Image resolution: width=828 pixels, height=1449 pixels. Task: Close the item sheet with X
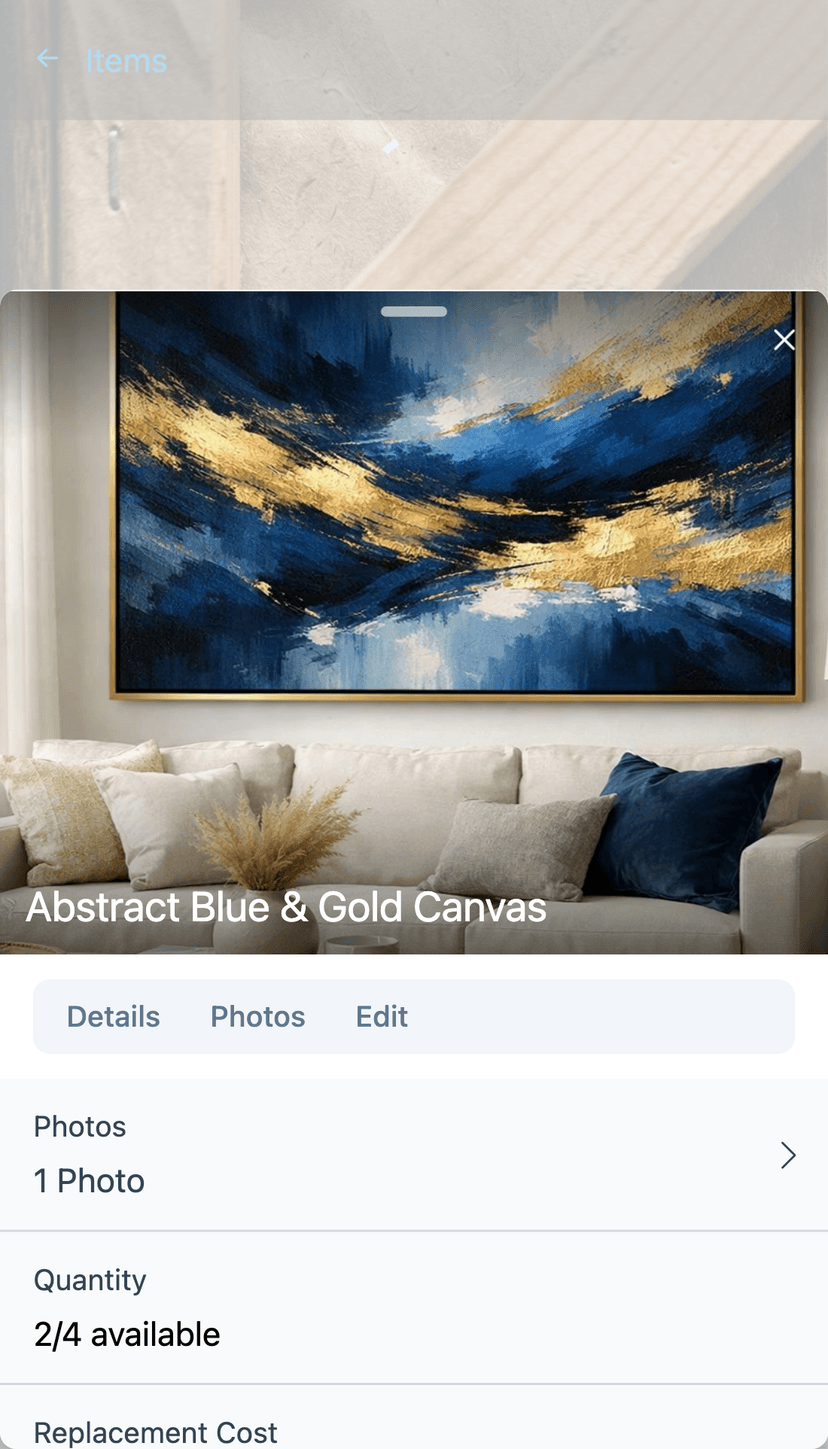tap(785, 340)
